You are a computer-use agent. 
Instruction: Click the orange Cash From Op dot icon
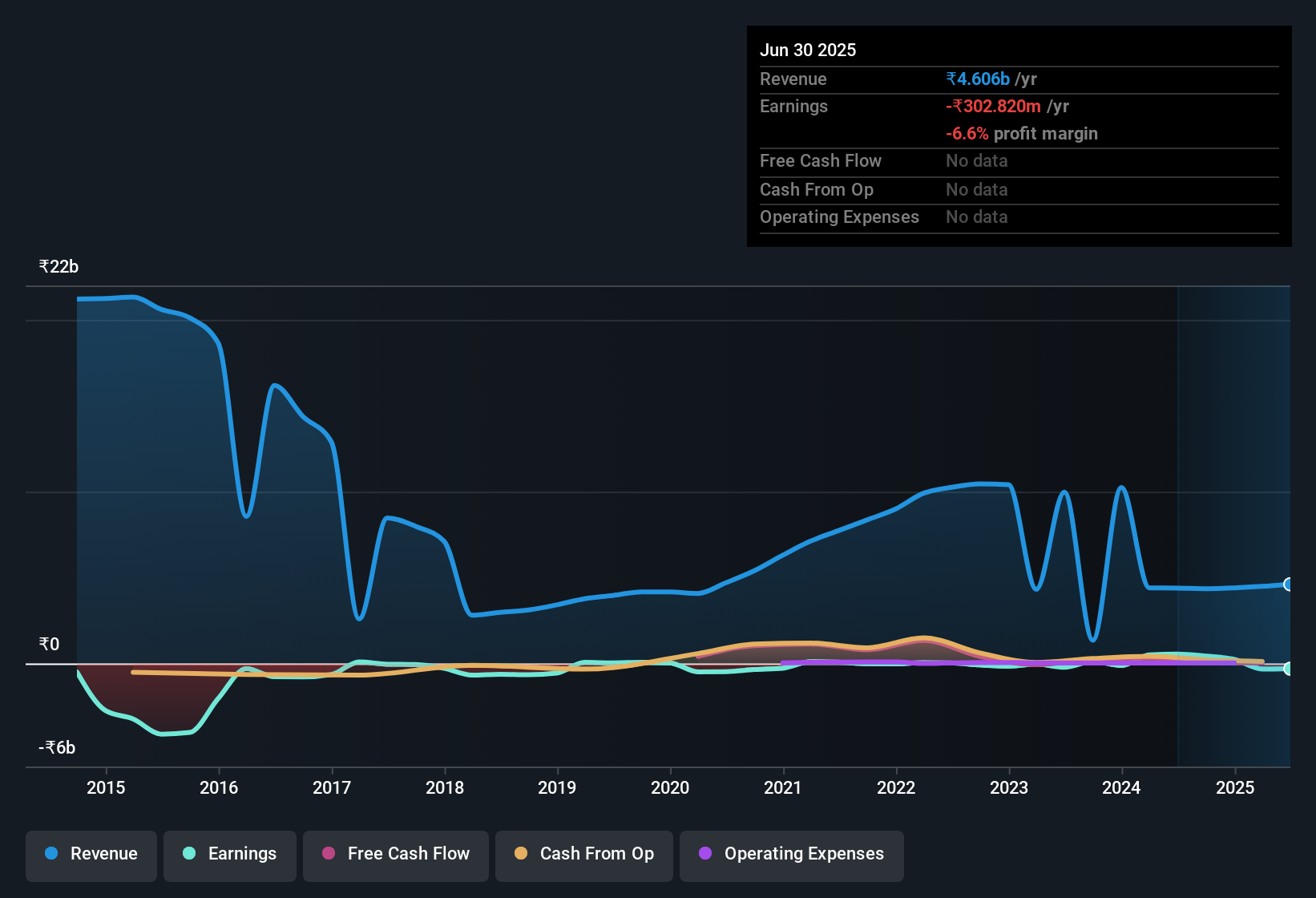pyautogui.click(x=521, y=854)
